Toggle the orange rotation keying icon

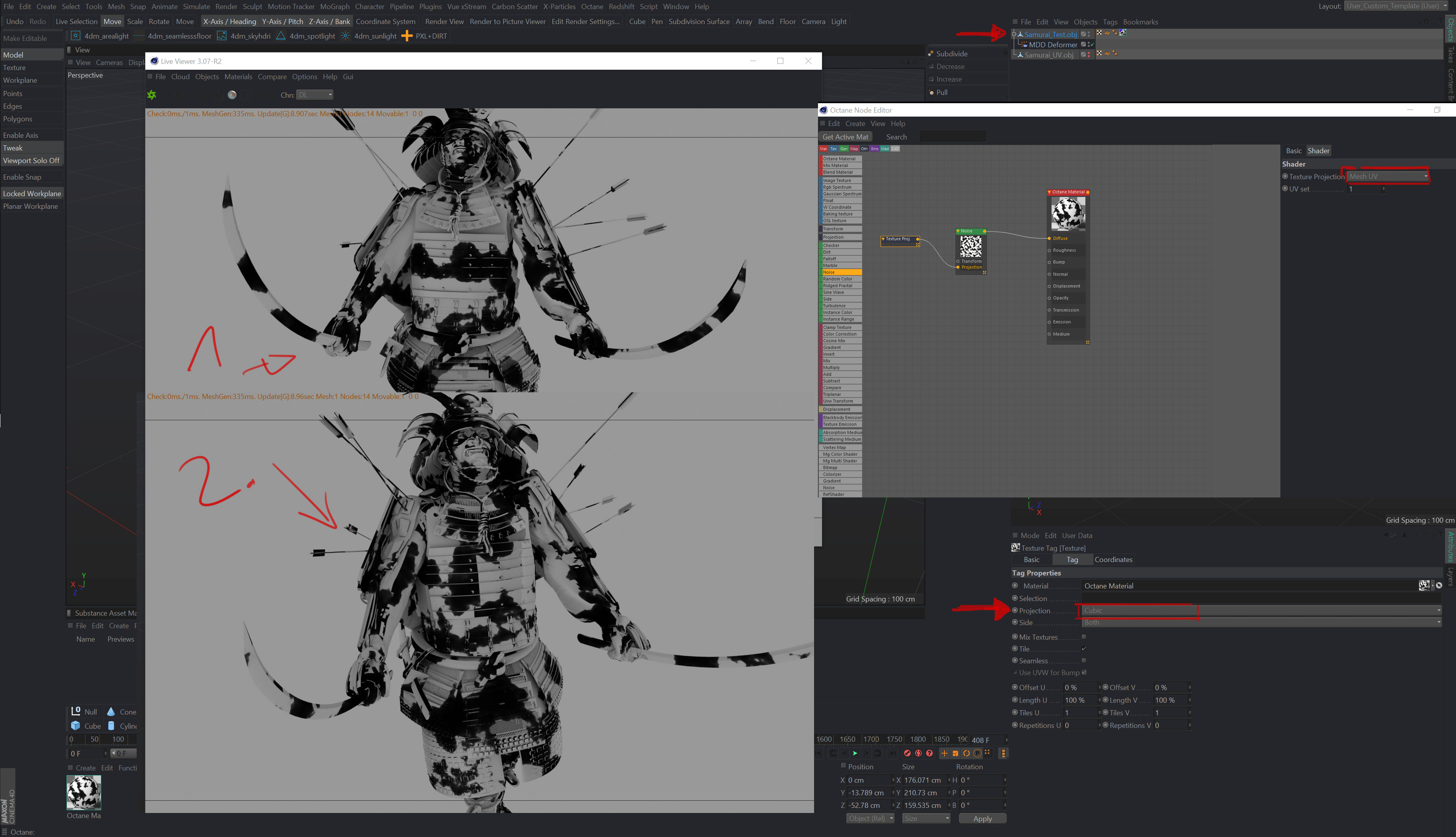966,753
